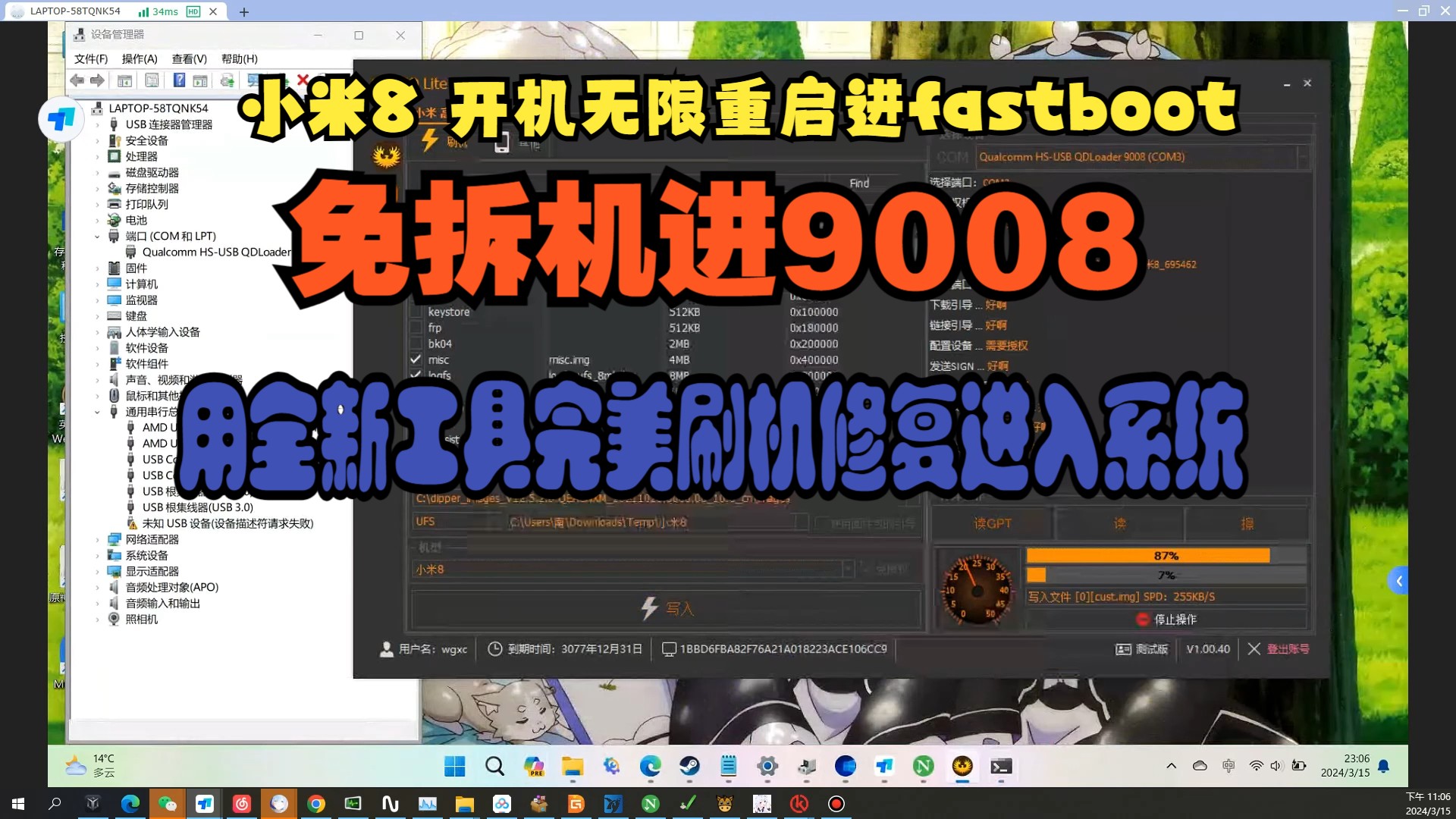Click the red record icon on local taskbar
Screen dimensions: 1456x819
pyautogui.click(x=836, y=804)
